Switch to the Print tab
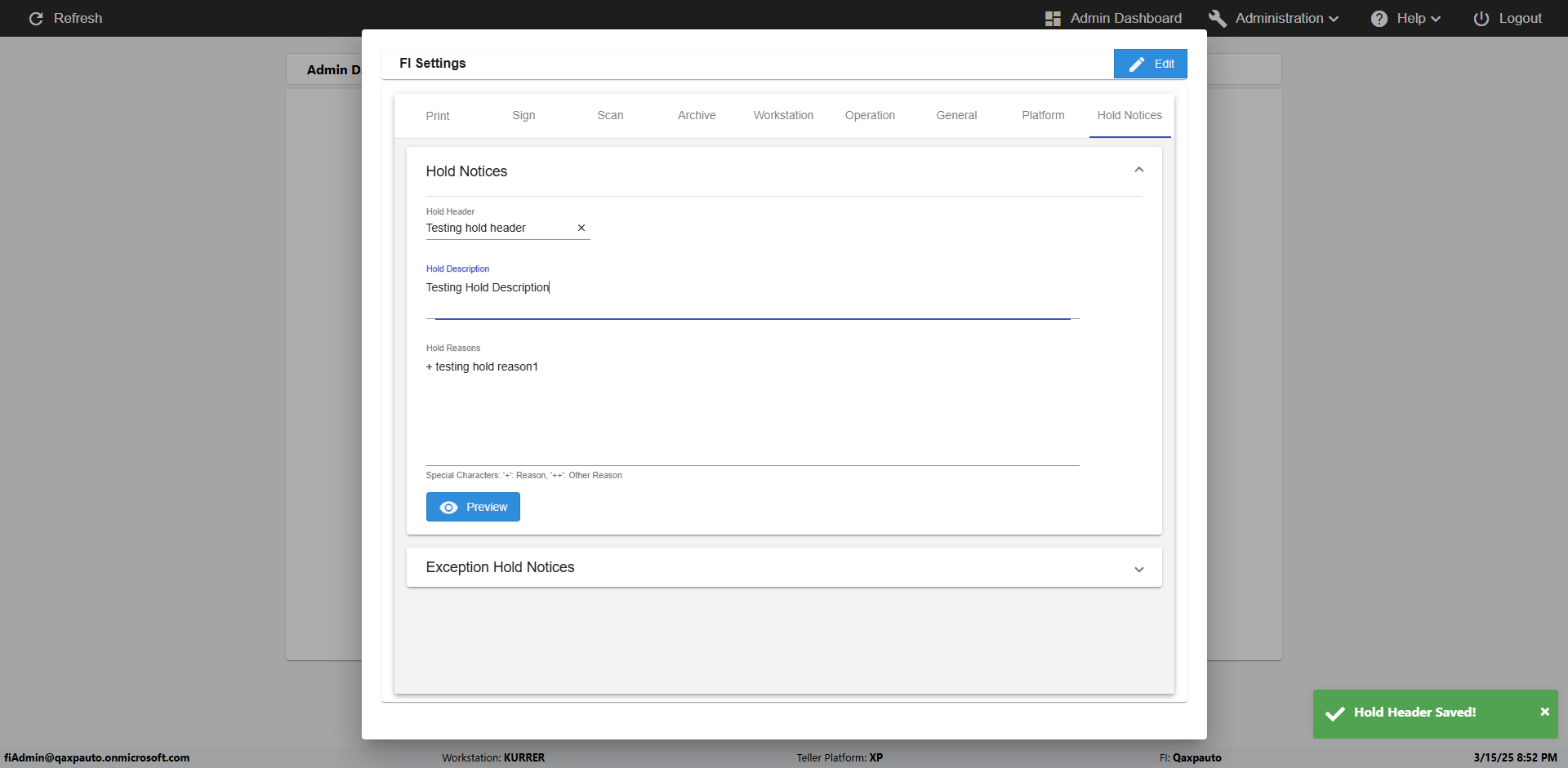The image size is (1568, 768). click(438, 116)
